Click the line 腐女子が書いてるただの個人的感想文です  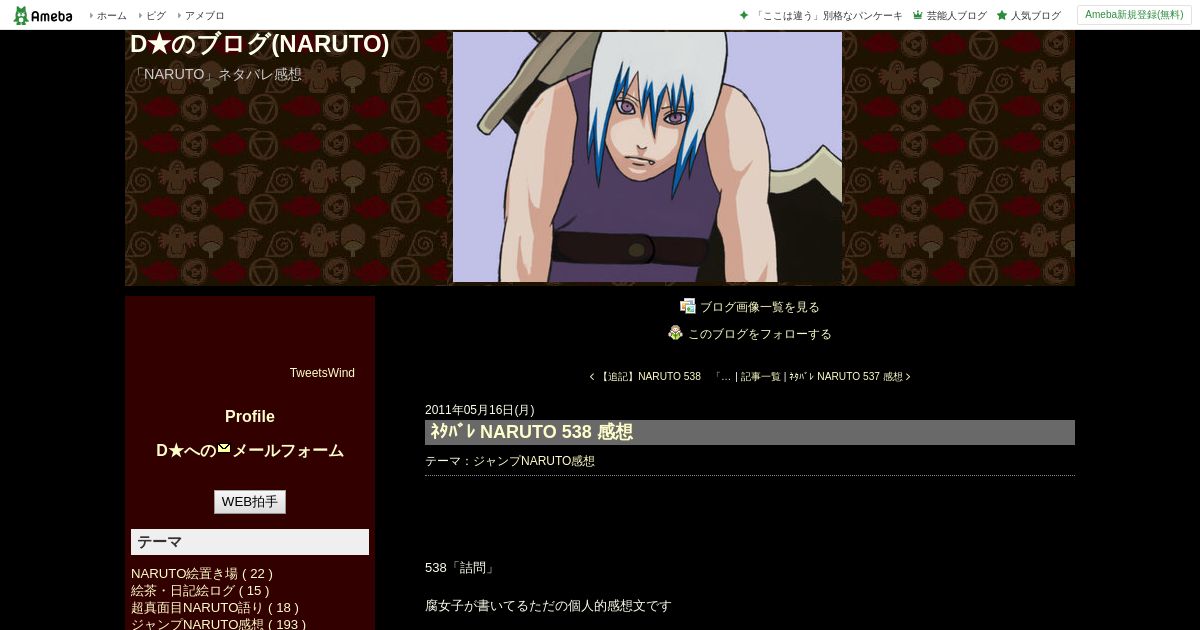[548, 605]
